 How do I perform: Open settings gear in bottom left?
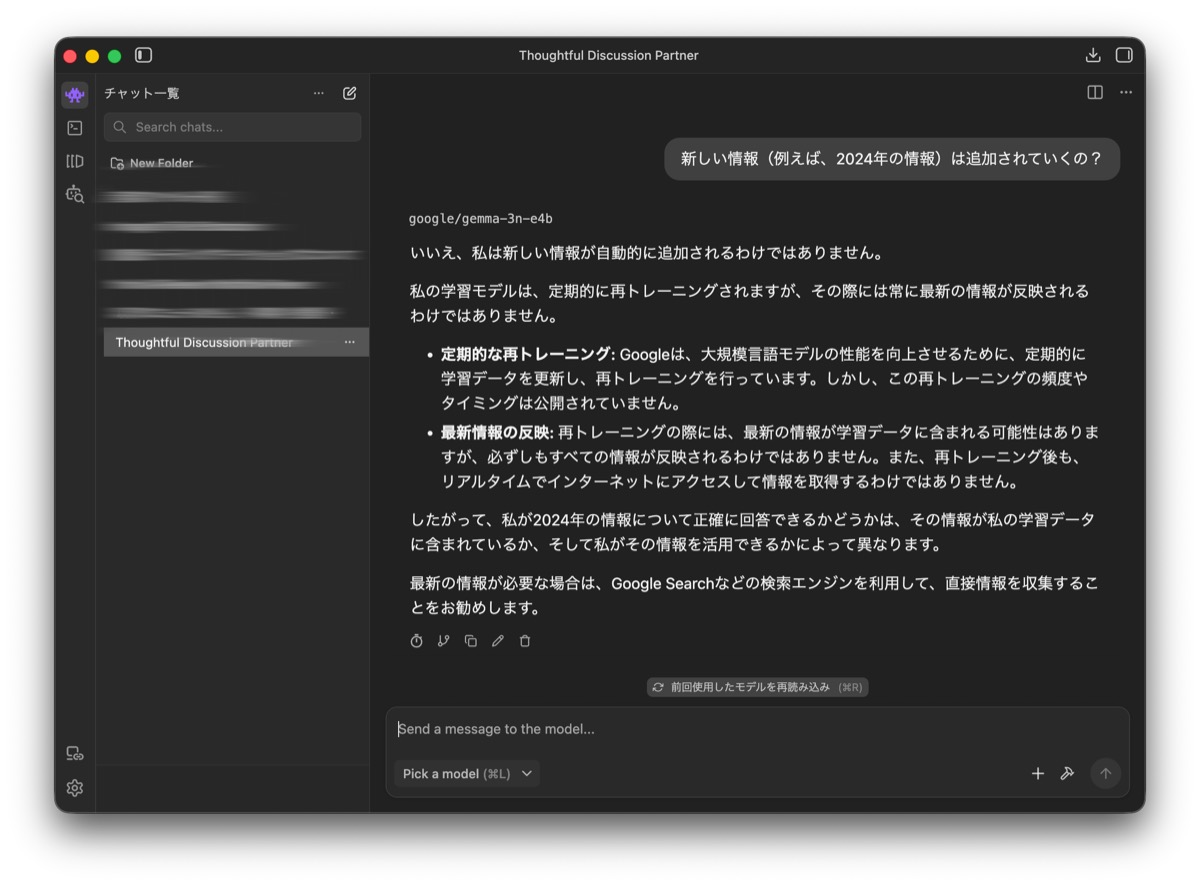pos(74,788)
